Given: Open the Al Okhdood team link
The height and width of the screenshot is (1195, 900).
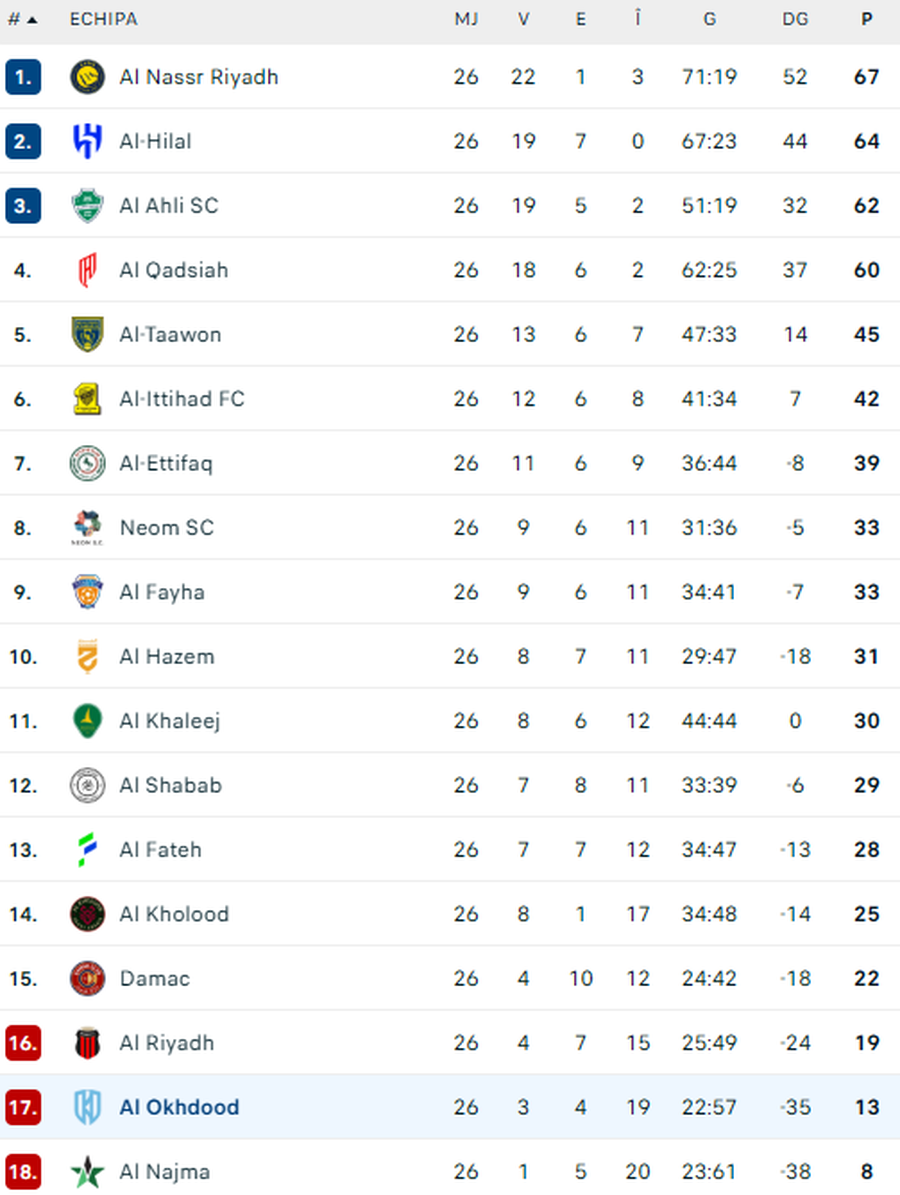Looking at the screenshot, I should click(x=179, y=1107).
